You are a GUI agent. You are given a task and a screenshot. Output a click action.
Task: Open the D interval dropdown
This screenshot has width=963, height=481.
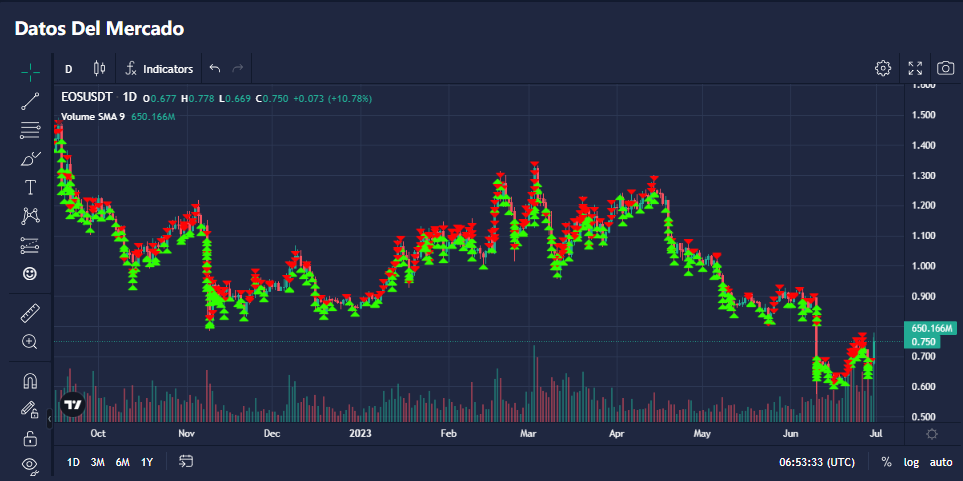(68, 69)
